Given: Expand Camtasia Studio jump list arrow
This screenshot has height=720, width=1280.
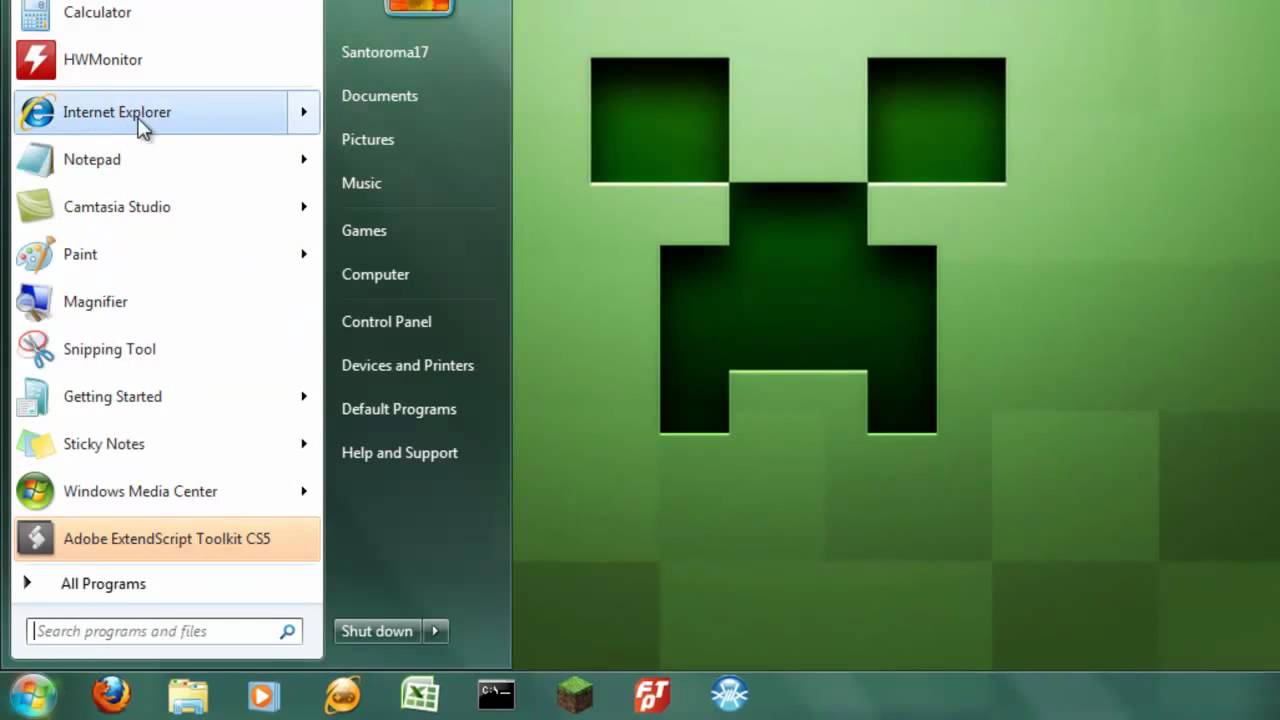Looking at the screenshot, I should pos(304,207).
